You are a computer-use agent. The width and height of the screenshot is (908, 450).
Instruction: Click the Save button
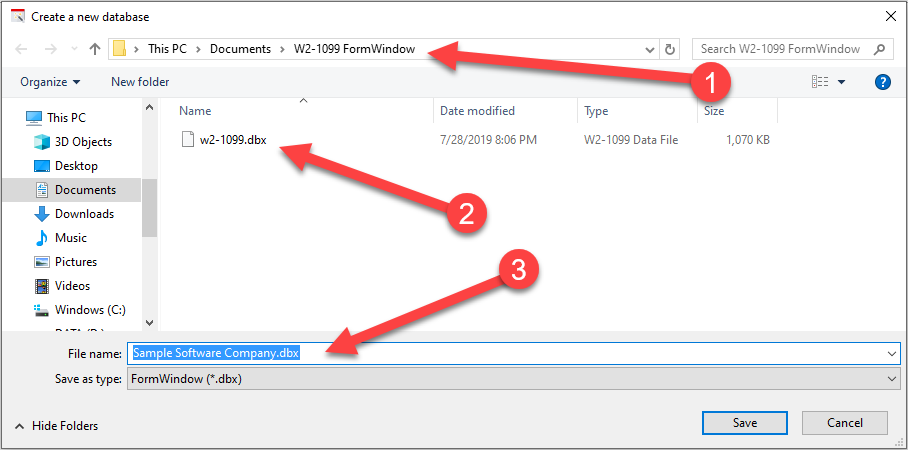(x=744, y=423)
